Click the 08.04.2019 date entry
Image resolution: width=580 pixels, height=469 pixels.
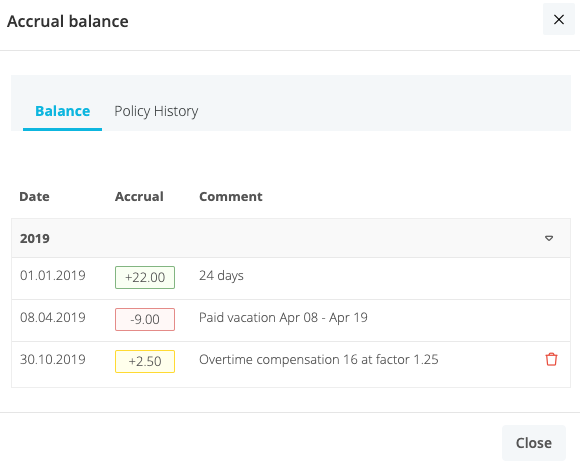coord(53,317)
